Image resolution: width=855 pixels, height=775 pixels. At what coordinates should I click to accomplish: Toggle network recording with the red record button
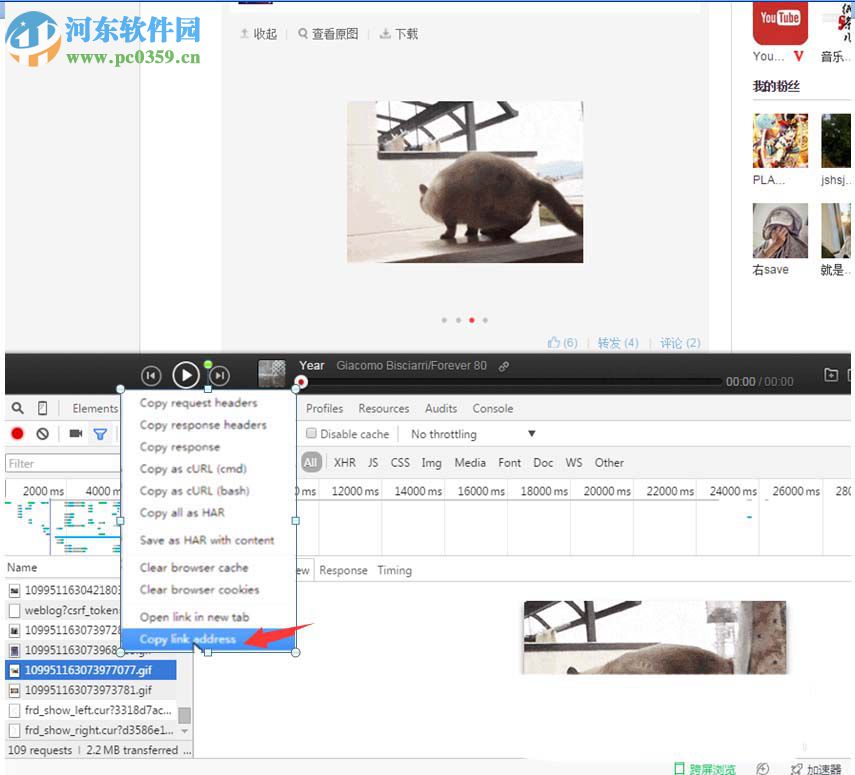pyautogui.click(x=17, y=434)
